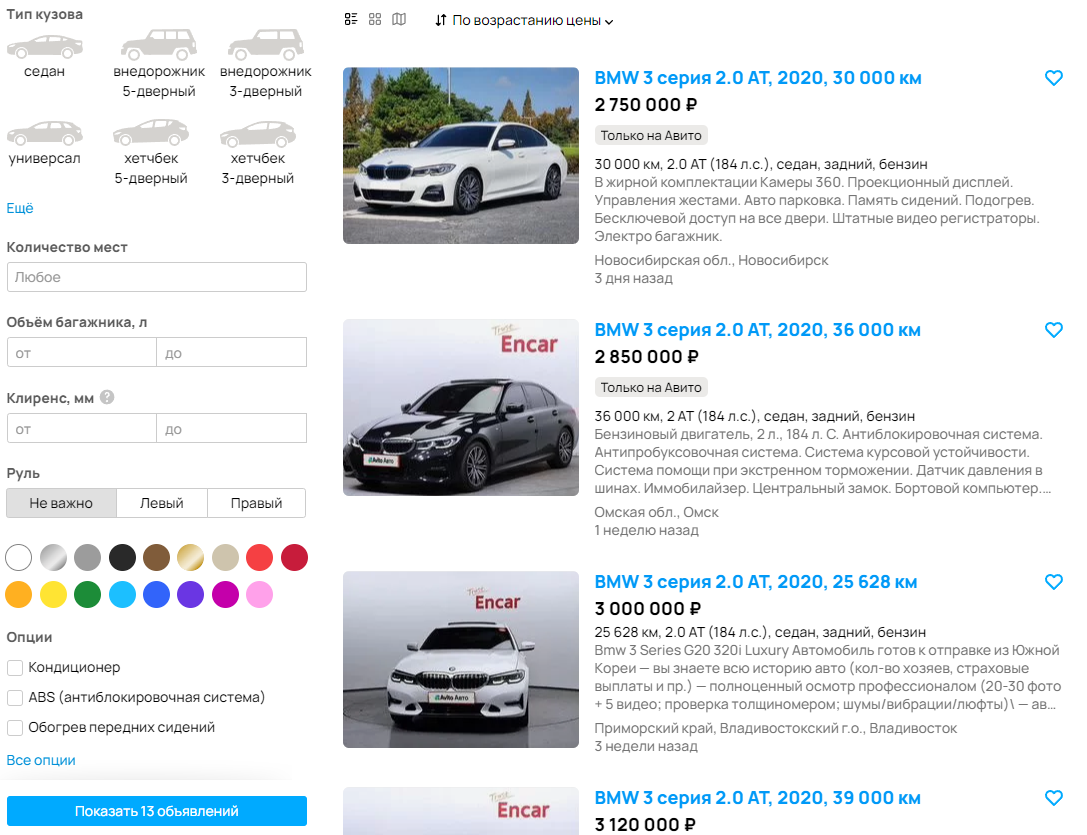Open the Количество мест dropdown field

click(157, 277)
